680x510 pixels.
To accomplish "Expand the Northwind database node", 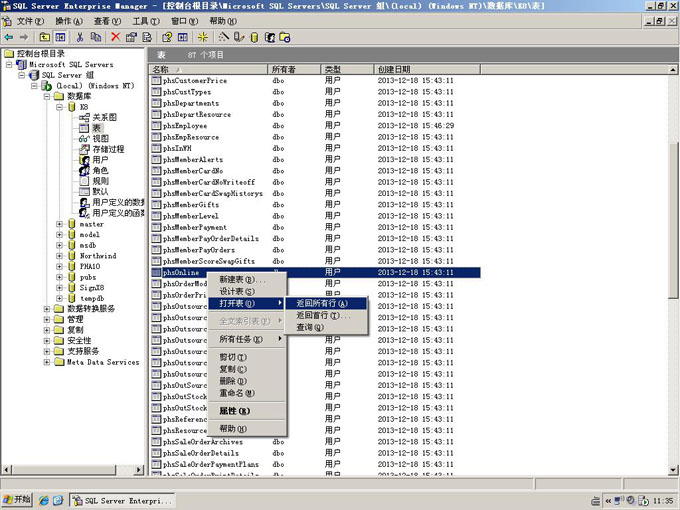I will (x=59, y=256).
